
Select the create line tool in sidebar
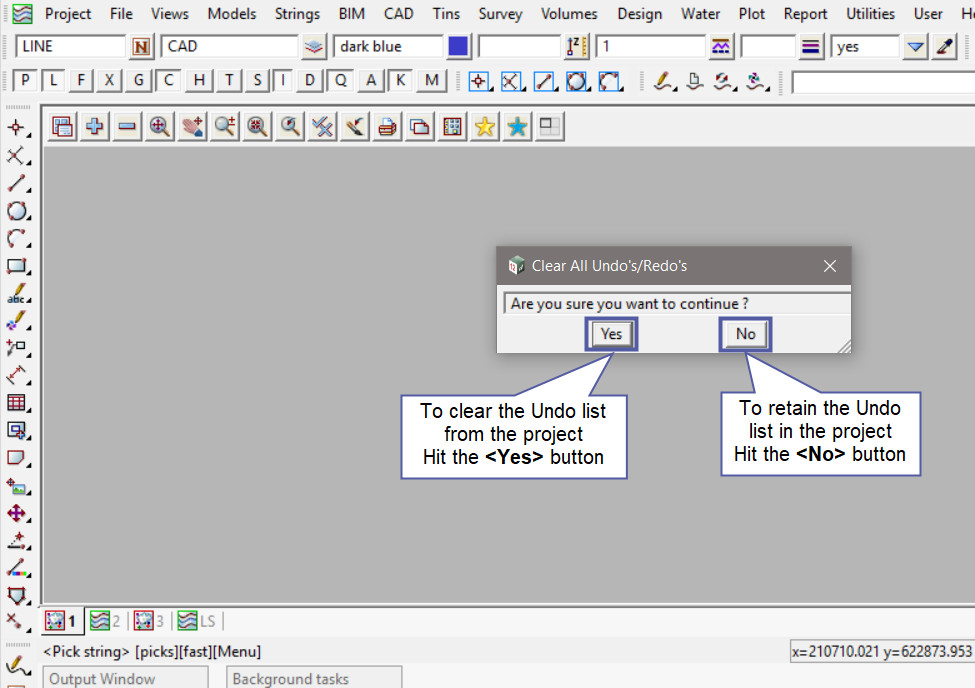(x=16, y=183)
